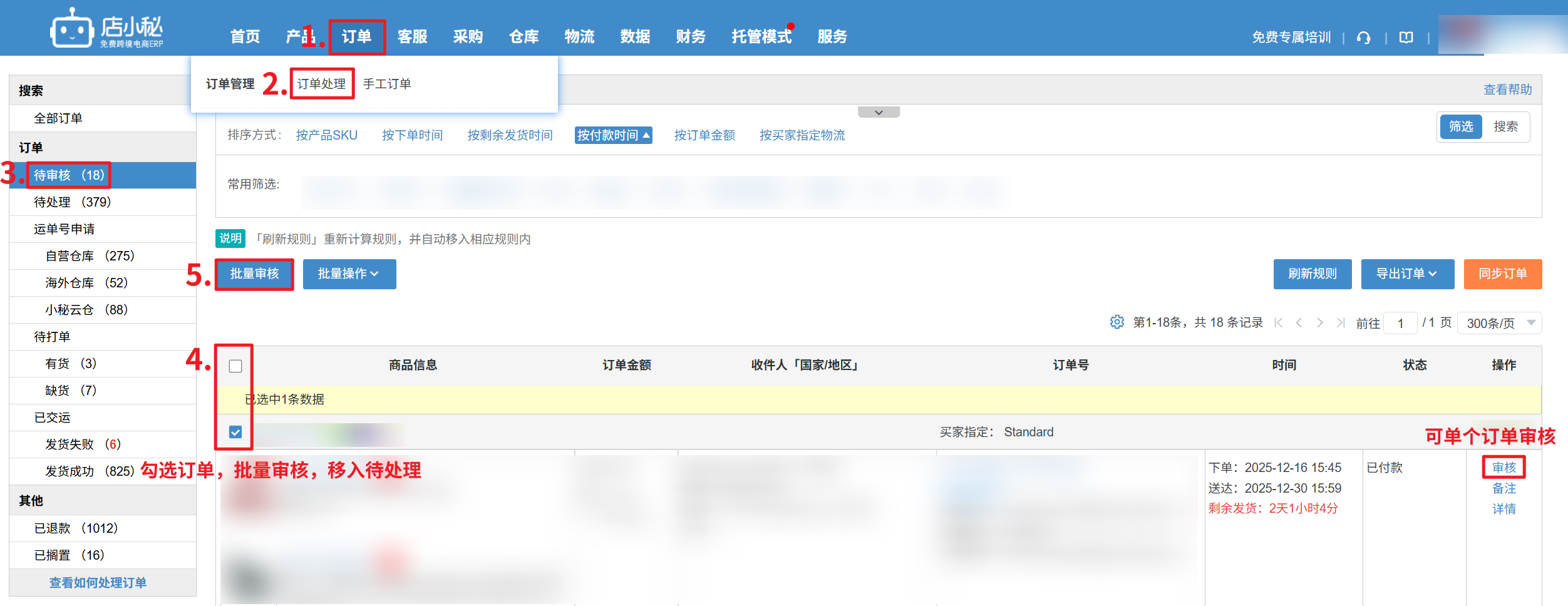The image size is (1568, 606).
Task: Go to the next page arrow
Action: click(x=1320, y=322)
